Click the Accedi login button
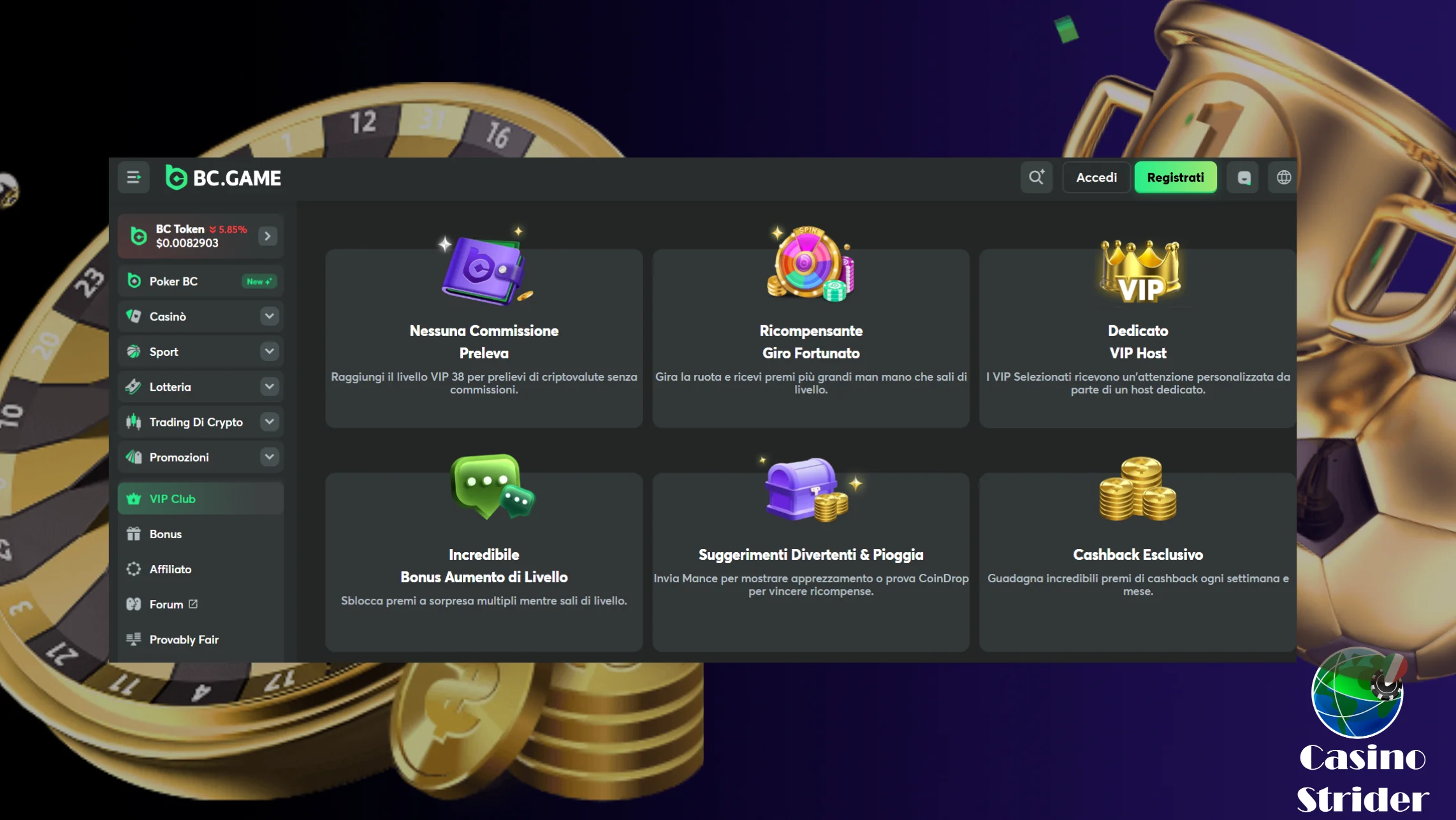The width and height of the screenshot is (1456, 820). (1096, 177)
